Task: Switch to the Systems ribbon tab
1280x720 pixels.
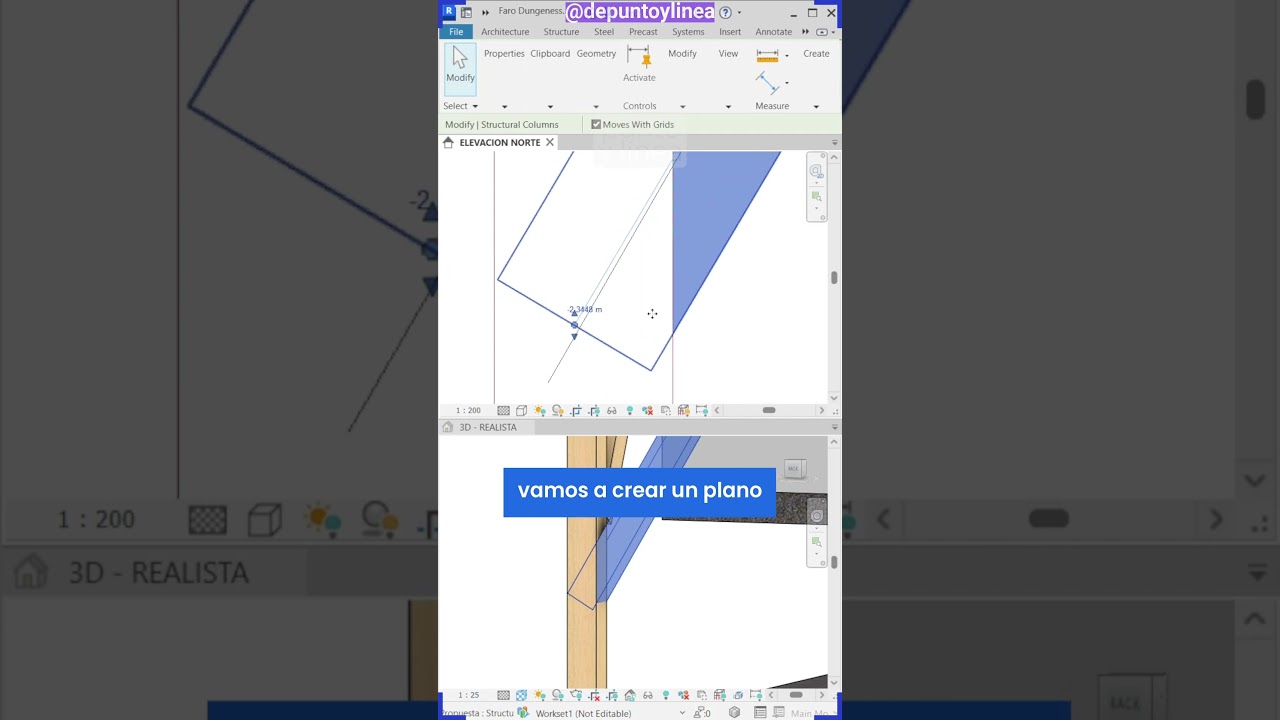Action: (x=688, y=32)
